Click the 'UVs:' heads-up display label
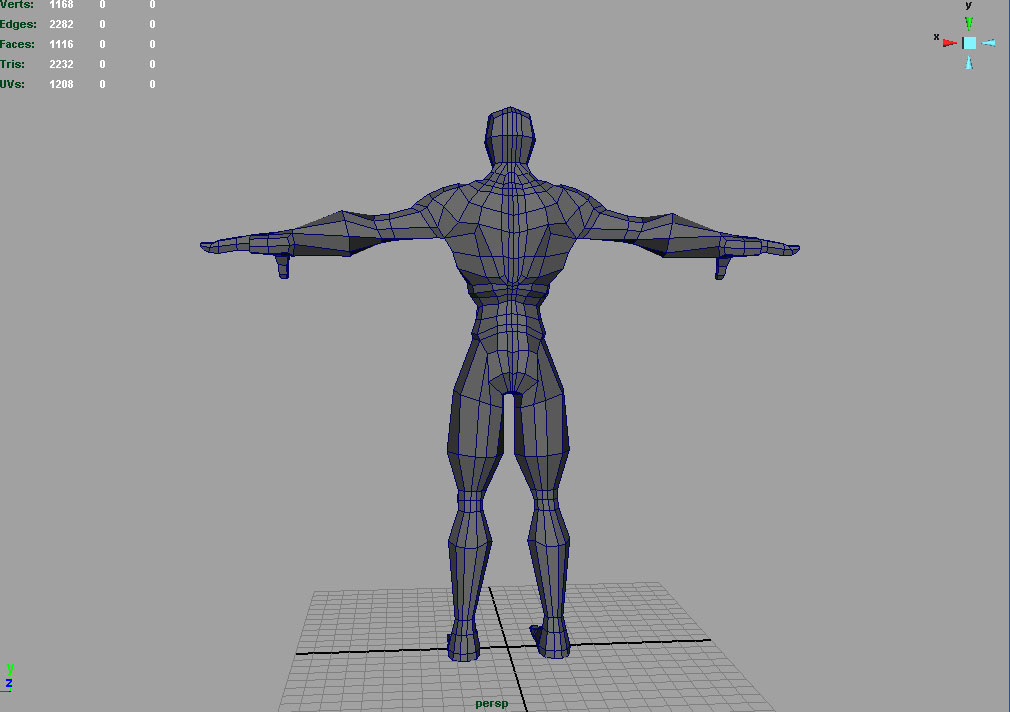1010x712 pixels. tap(12, 84)
